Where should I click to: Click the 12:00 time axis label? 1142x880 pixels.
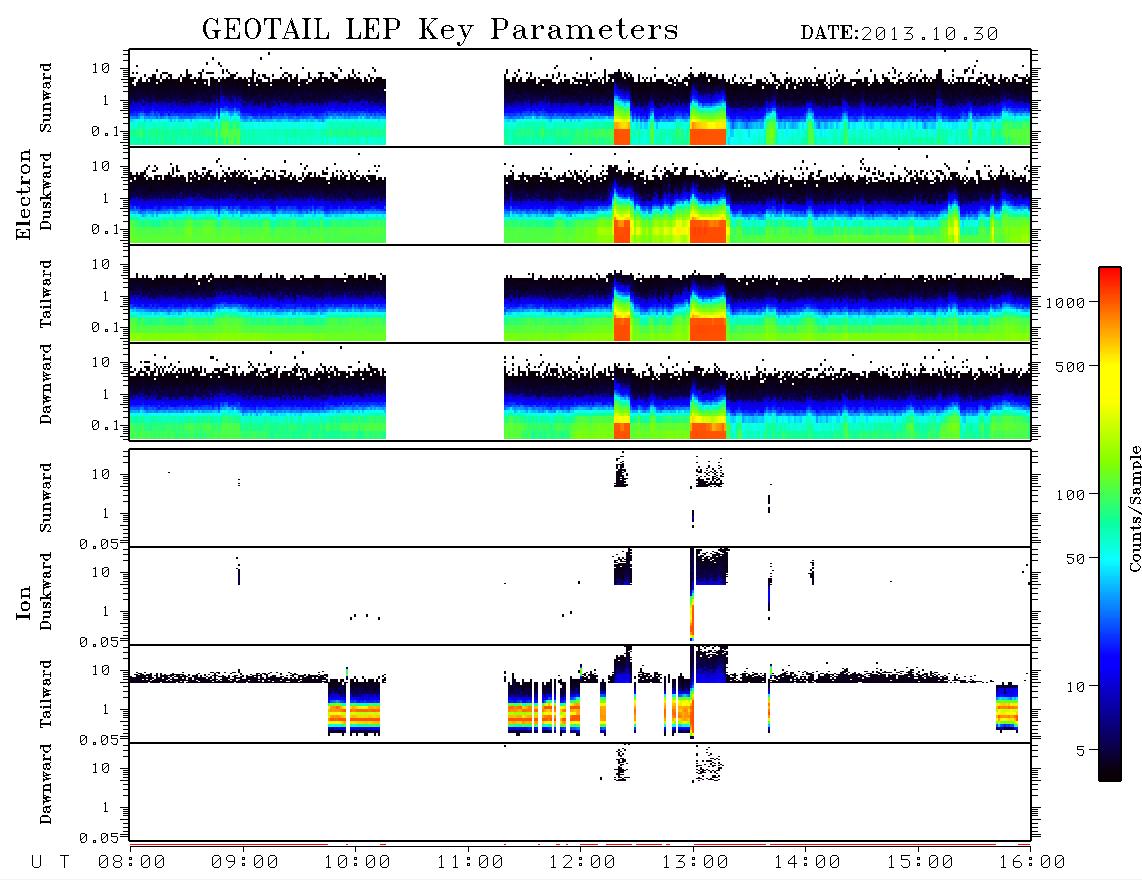(x=582, y=862)
